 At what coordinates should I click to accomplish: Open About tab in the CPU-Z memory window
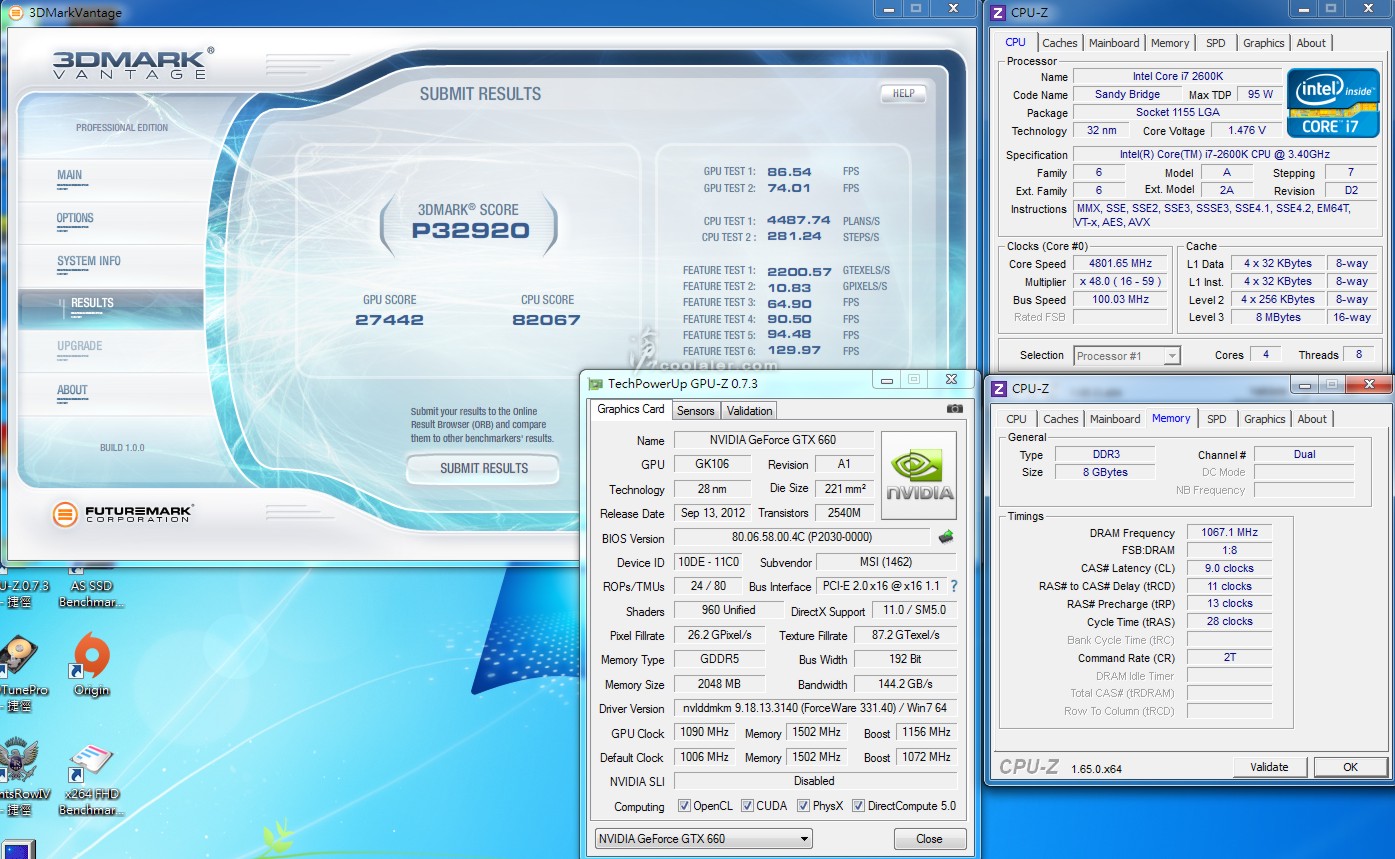[x=1312, y=419]
